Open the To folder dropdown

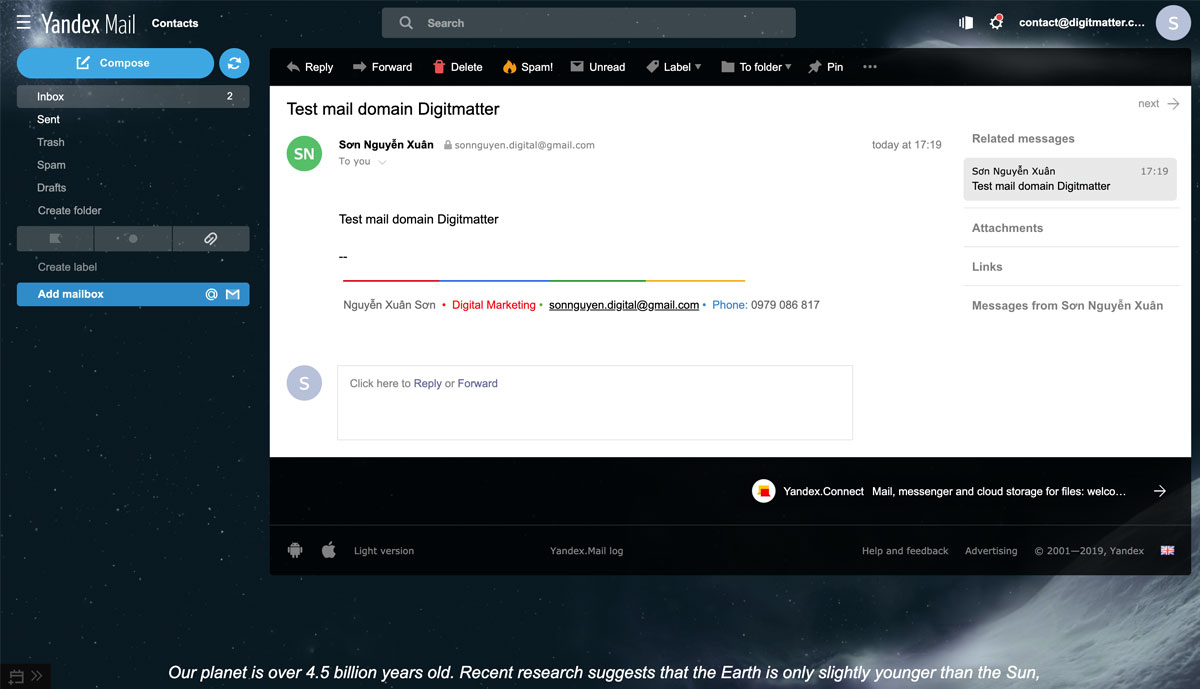pos(756,67)
